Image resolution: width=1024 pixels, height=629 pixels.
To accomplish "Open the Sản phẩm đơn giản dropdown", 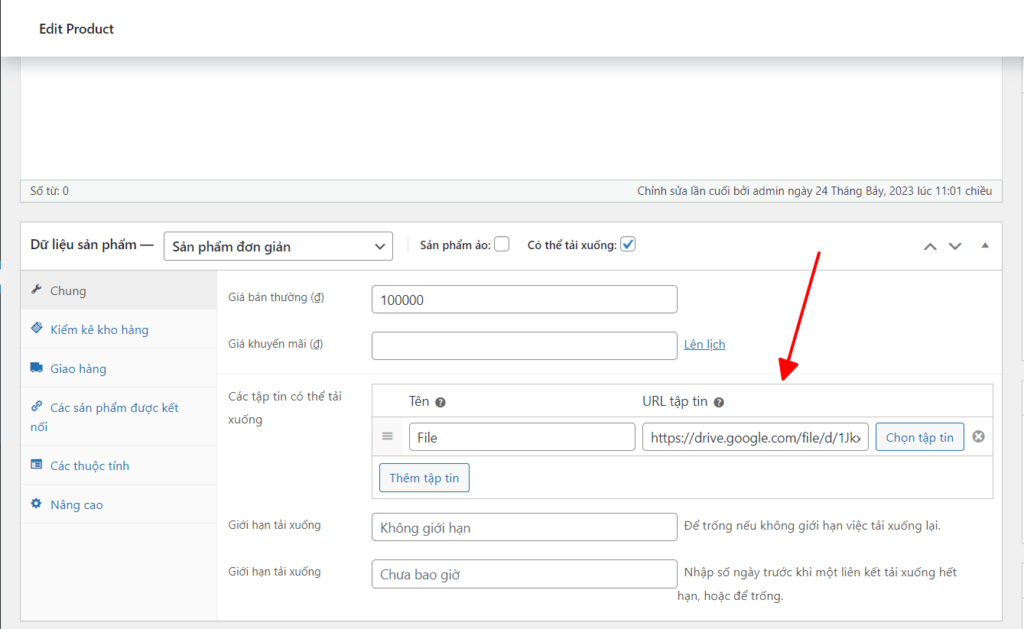I will point(278,246).
